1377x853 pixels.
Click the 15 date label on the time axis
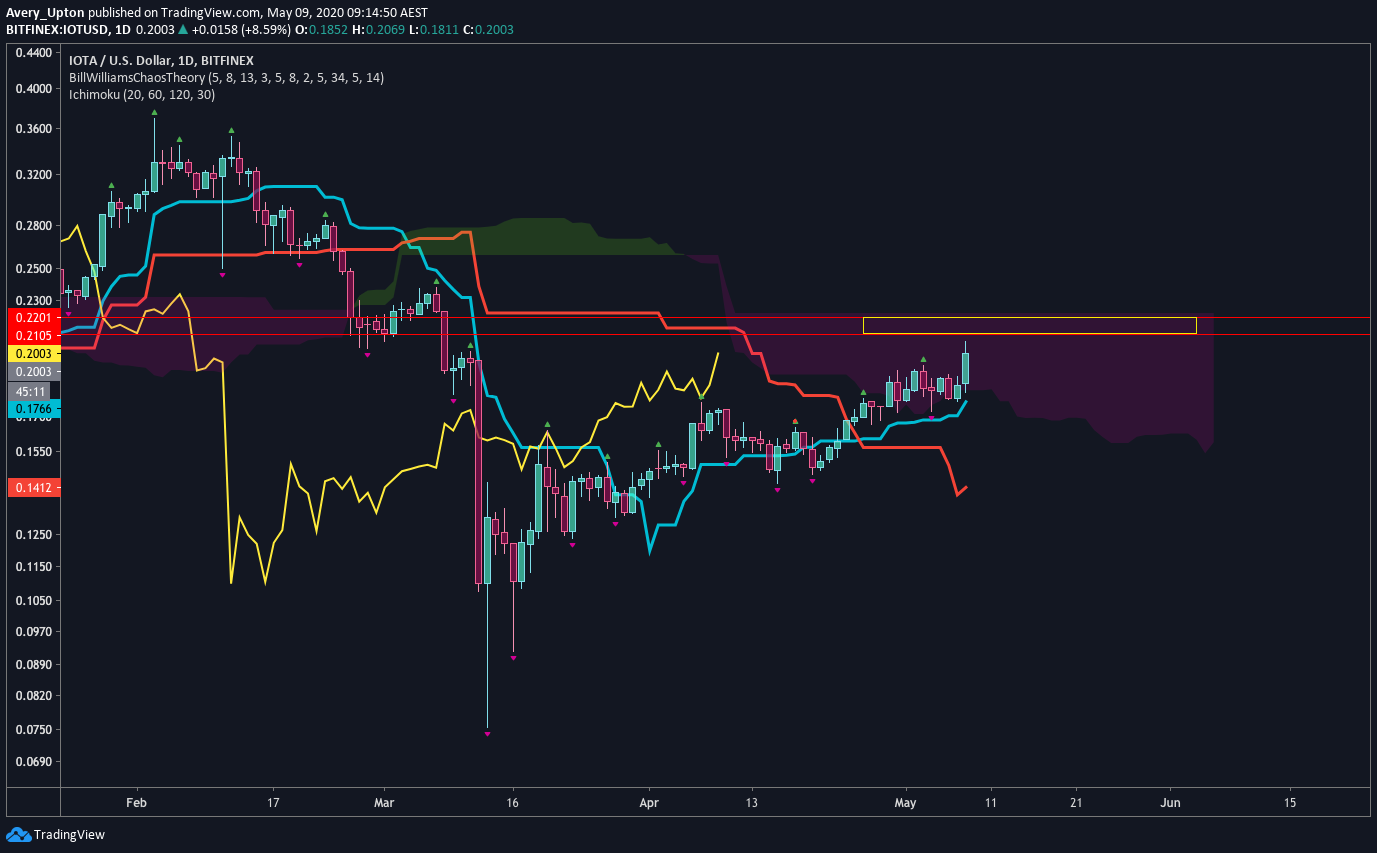1290,803
